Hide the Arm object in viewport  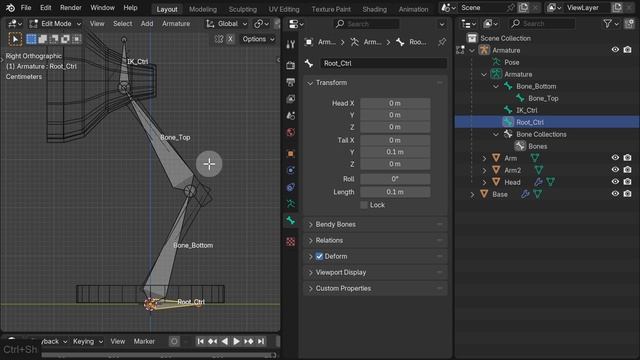pos(615,158)
